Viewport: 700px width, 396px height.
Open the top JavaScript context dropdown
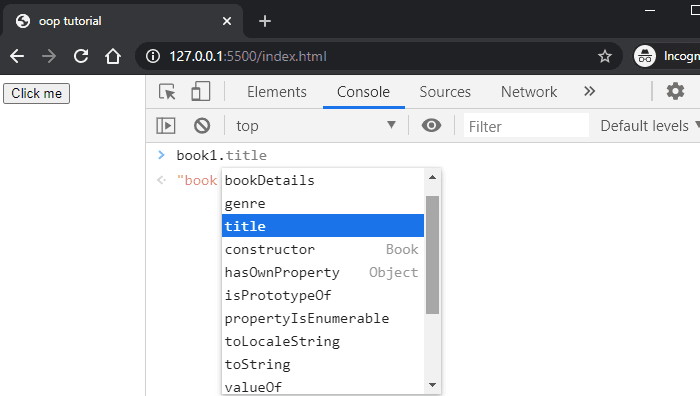316,126
